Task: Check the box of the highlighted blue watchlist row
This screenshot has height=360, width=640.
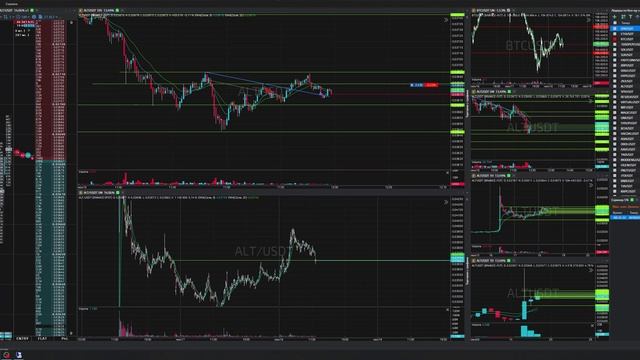Action: [x=615, y=29]
